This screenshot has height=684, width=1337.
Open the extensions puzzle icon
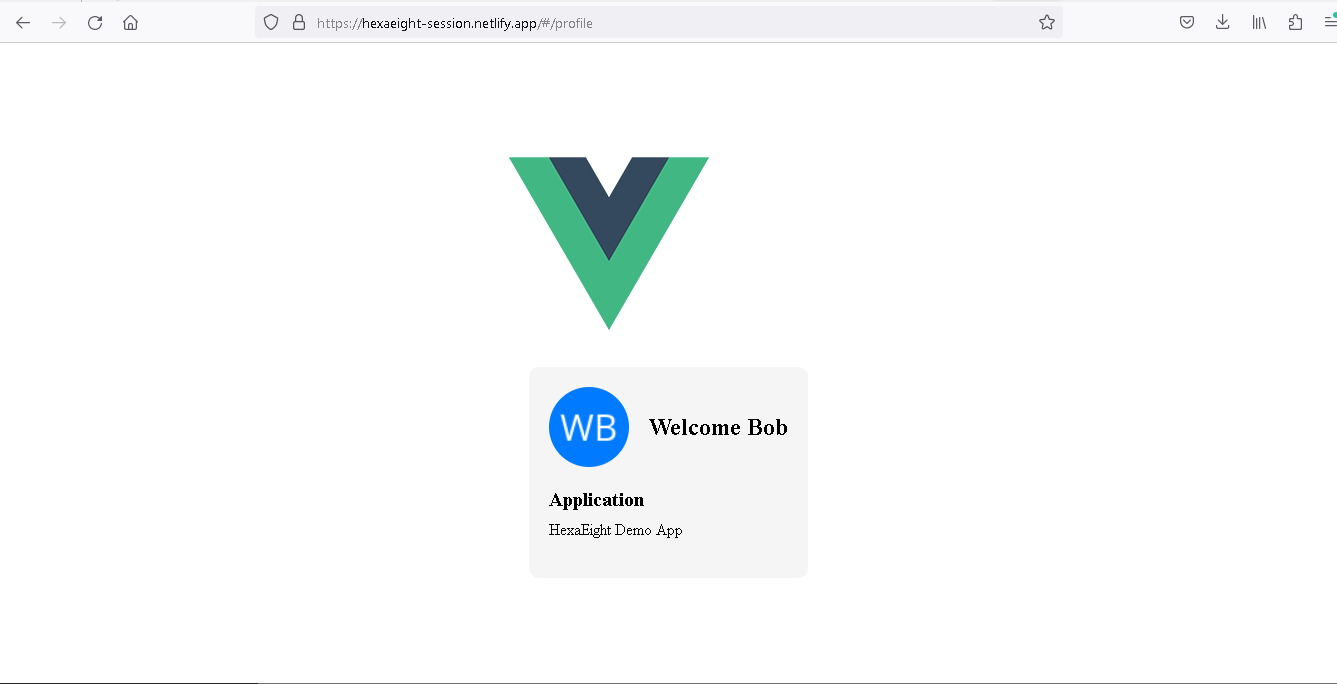click(1295, 23)
